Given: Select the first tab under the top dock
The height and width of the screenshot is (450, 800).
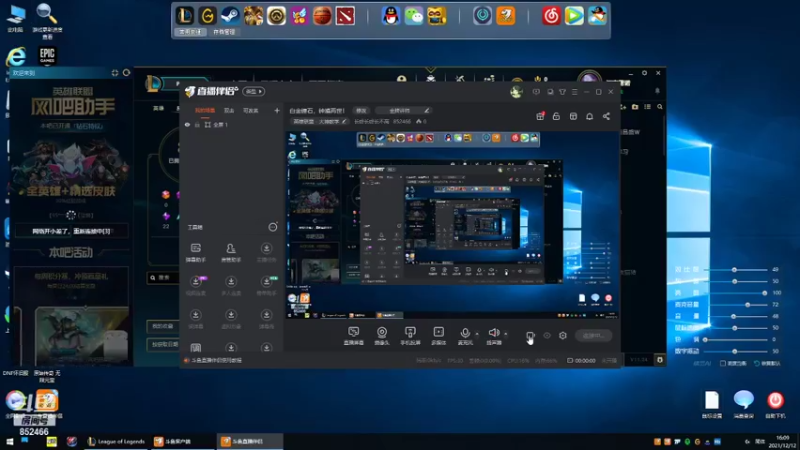Looking at the screenshot, I should pyautogui.click(x=190, y=32).
